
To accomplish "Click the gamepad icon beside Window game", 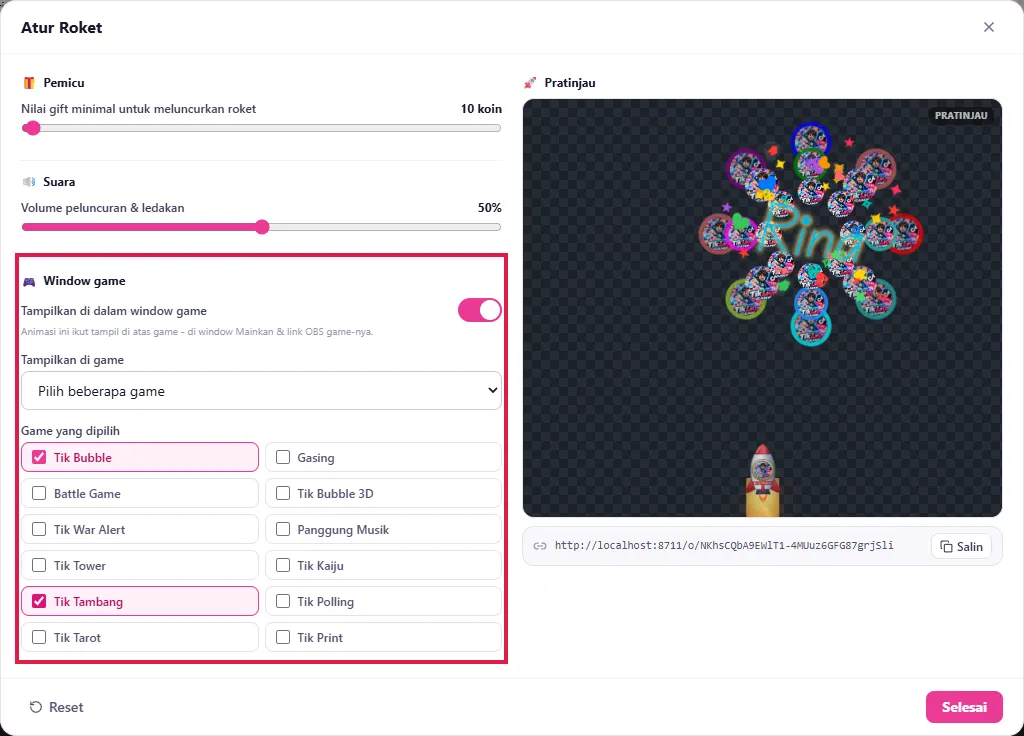I will pyautogui.click(x=29, y=281).
